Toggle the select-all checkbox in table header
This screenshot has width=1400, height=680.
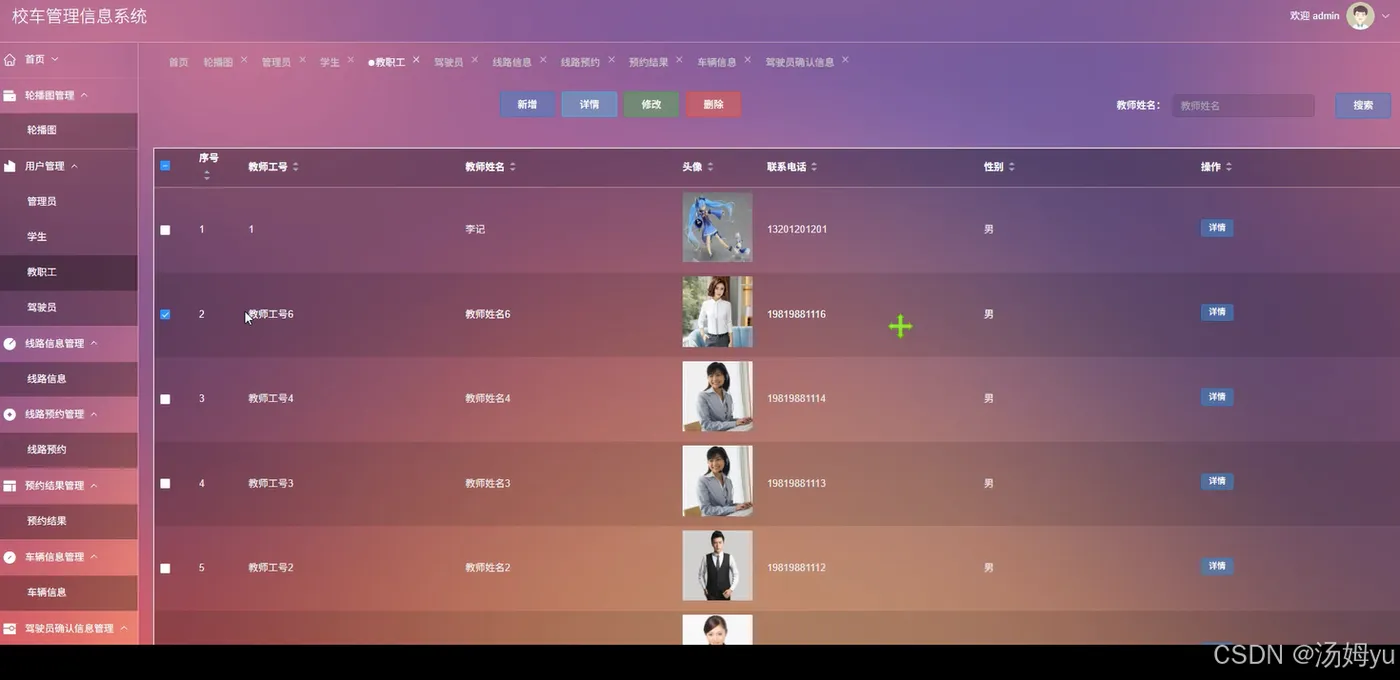[x=165, y=166]
